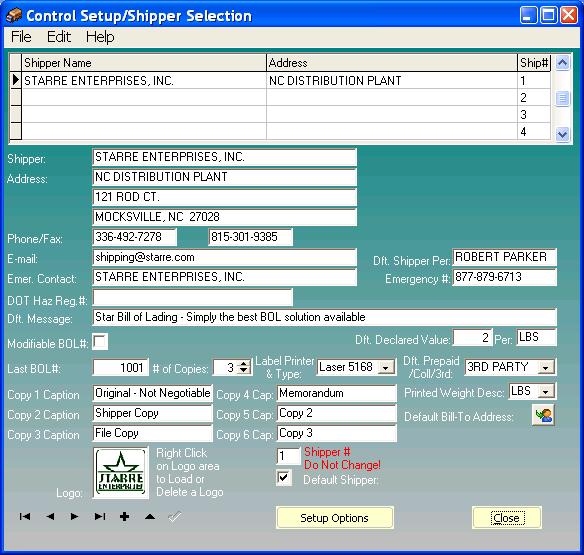The image size is (584, 555).
Task: Click the phone field 336-492-7278
Action: pos(134,237)
